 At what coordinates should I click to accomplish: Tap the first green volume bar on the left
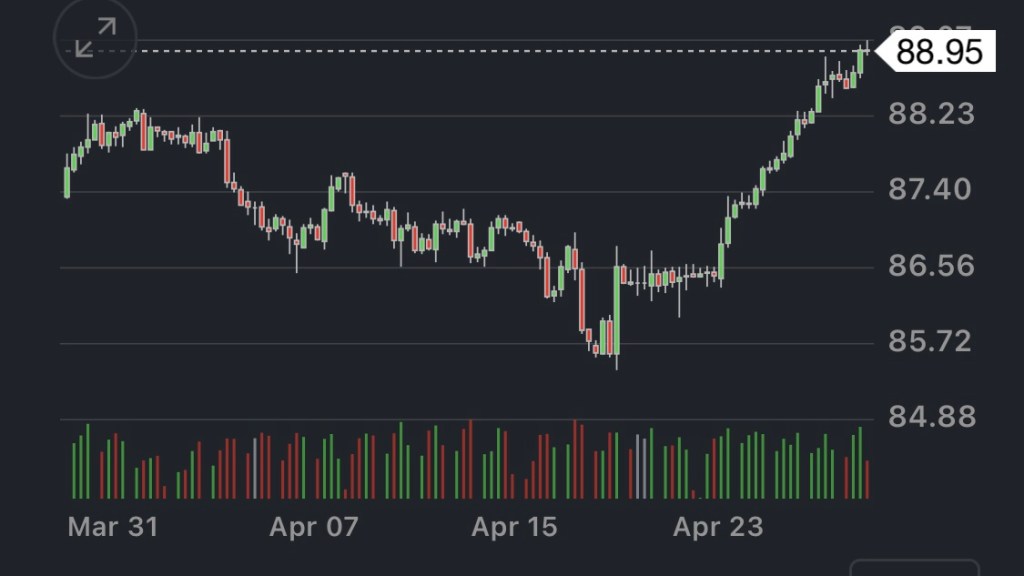(74, 469)
